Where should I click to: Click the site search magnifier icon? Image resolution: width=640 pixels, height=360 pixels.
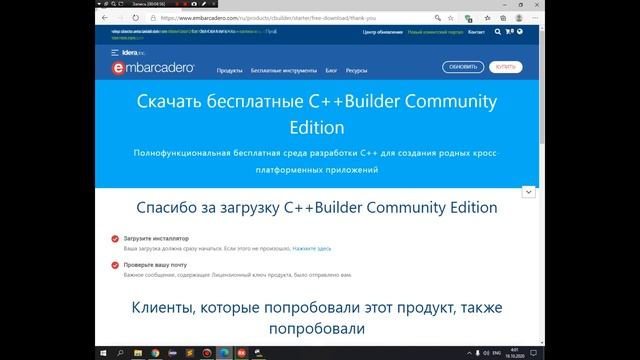[498, 31]
